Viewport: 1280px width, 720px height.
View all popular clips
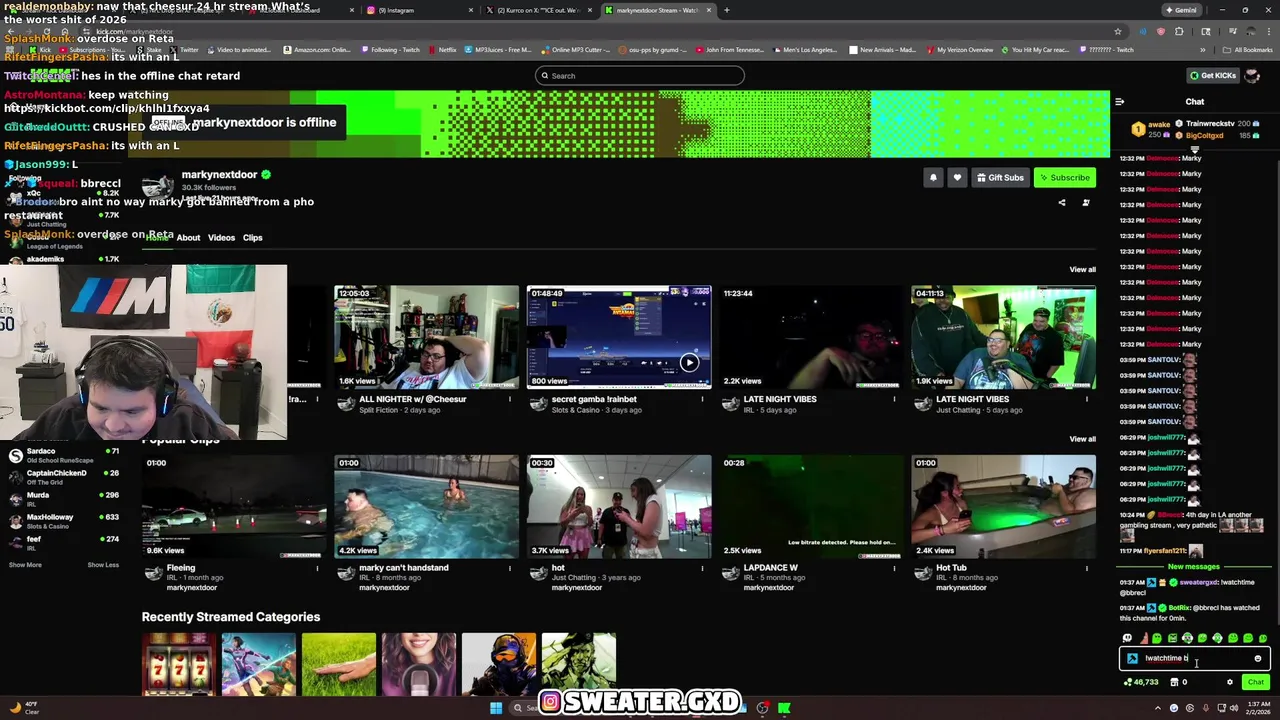pyautogui.click(x=1082, y=439)
